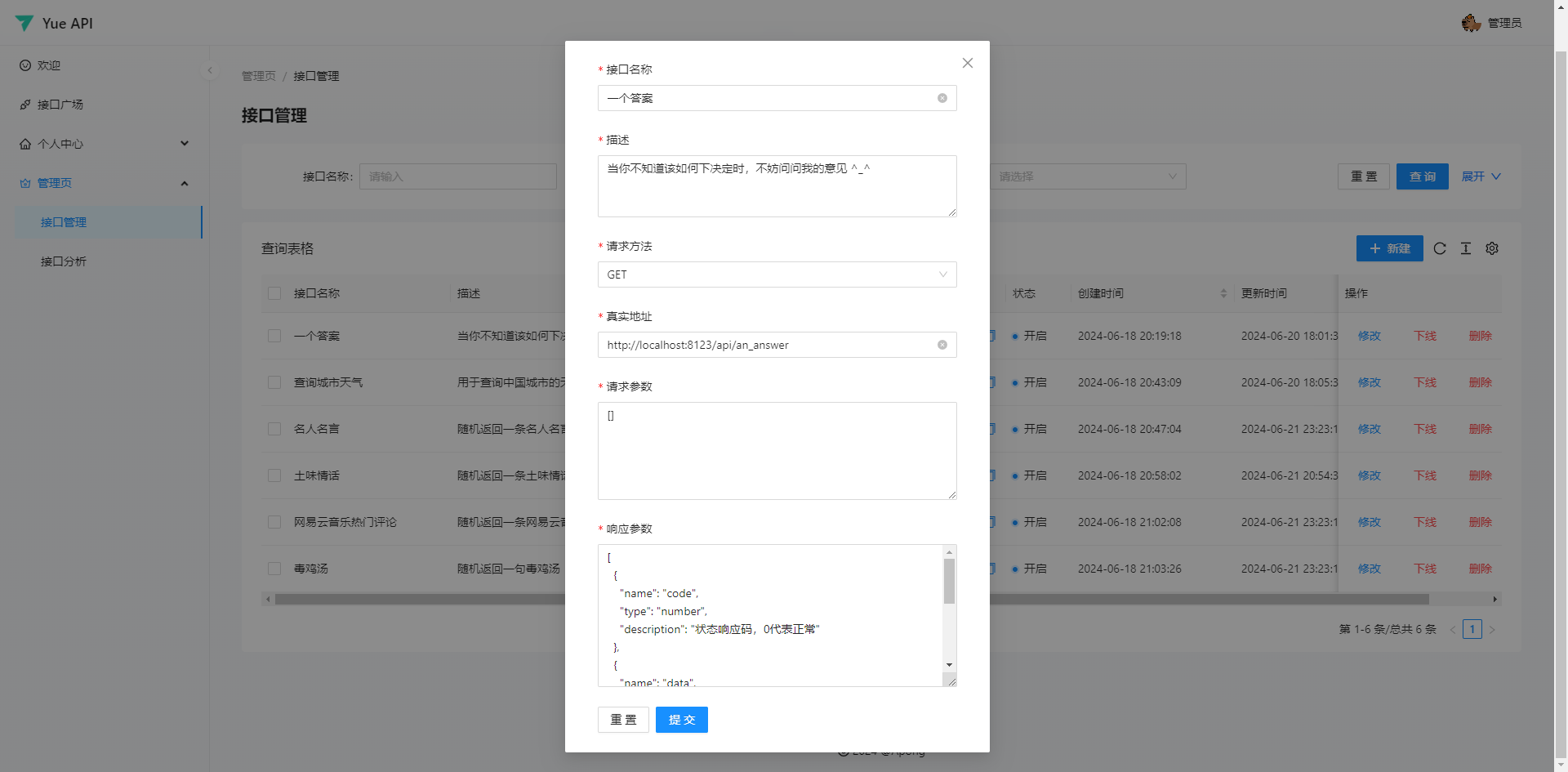1568x772 pixels.
Task: Submit the form with 提交 button
Action: click(x=681, y=720)
